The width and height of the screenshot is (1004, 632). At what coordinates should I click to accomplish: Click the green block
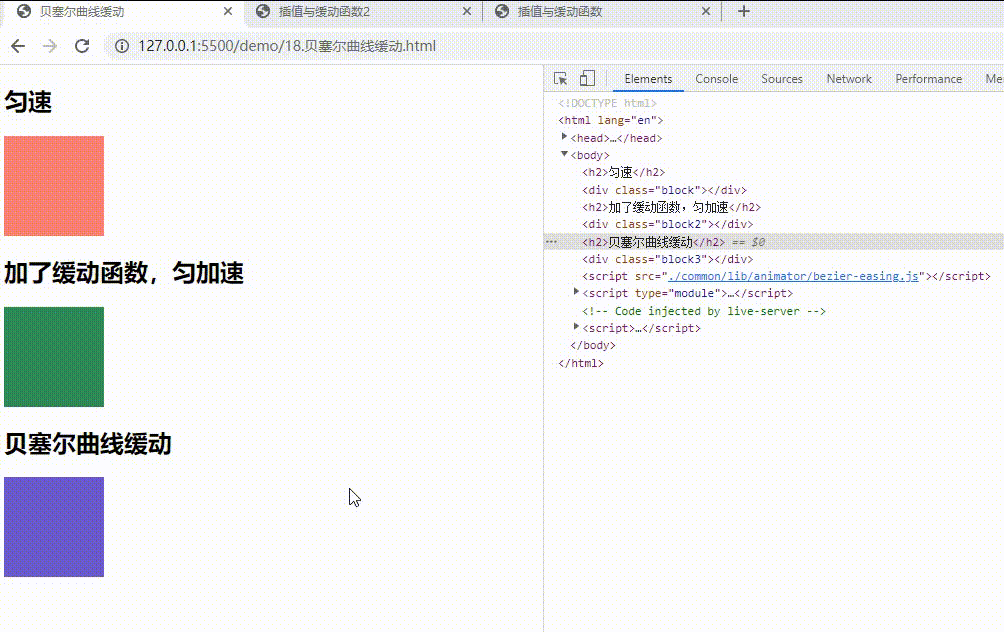point(54,357)
